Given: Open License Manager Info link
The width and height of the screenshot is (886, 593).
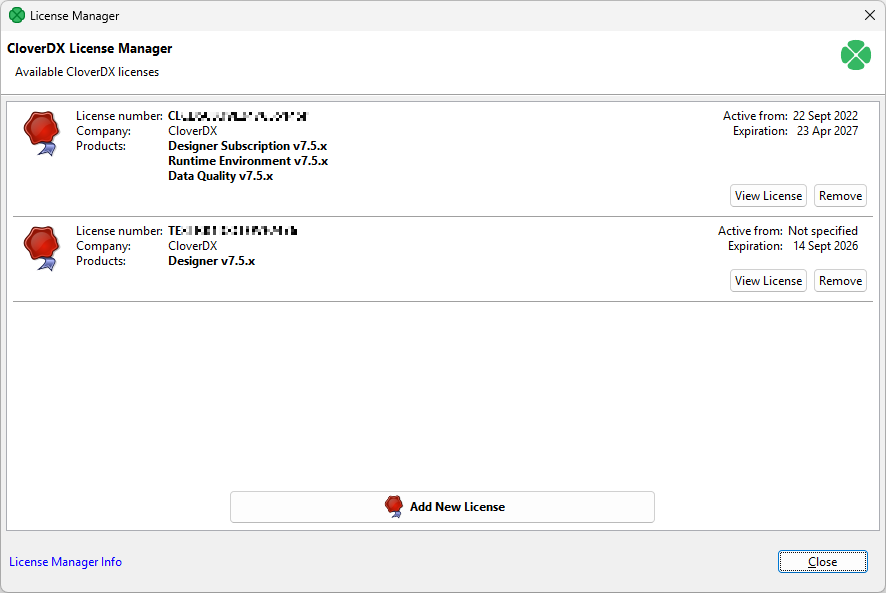Looking at the screenshot, I should 66,562.
